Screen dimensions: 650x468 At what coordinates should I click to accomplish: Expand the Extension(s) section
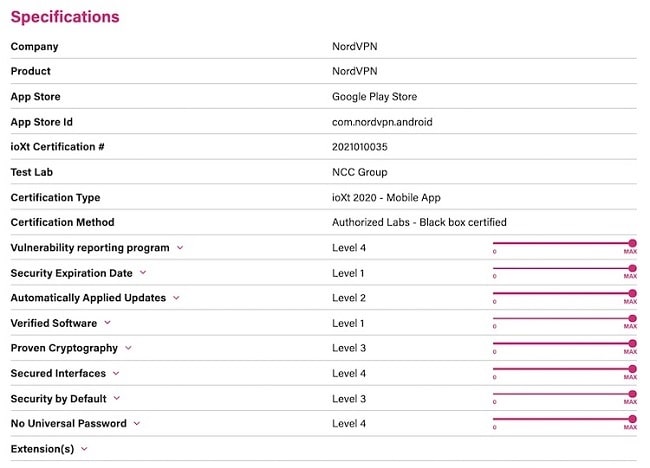coord(84,449)
